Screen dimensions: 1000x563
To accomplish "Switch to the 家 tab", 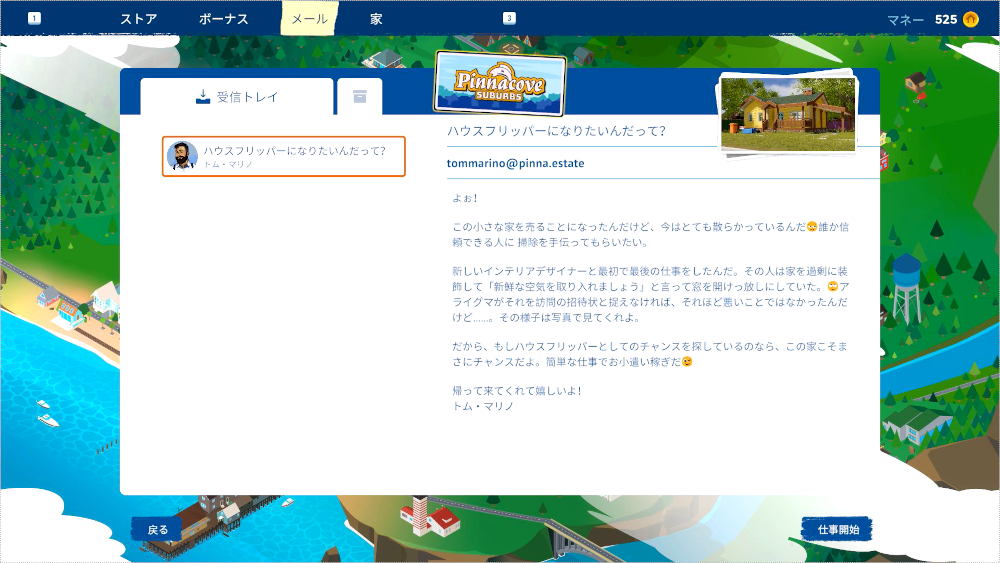I will (376, 19).
